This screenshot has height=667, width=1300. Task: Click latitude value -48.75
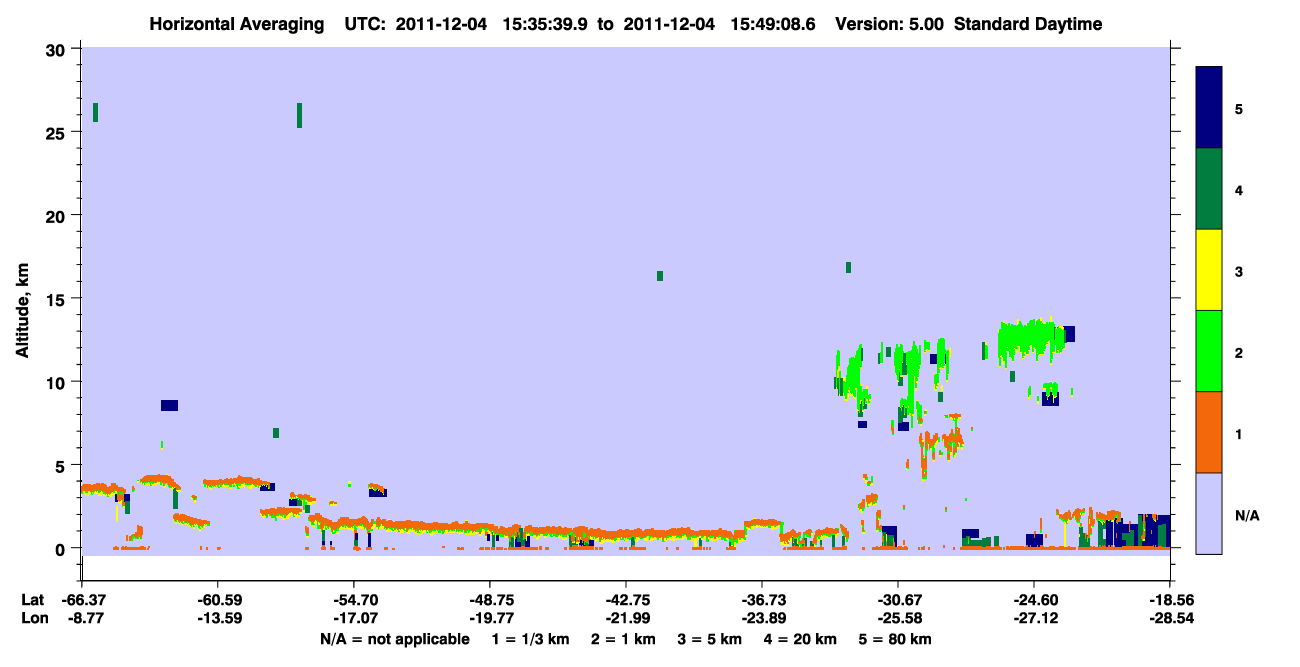pos(490,599)
